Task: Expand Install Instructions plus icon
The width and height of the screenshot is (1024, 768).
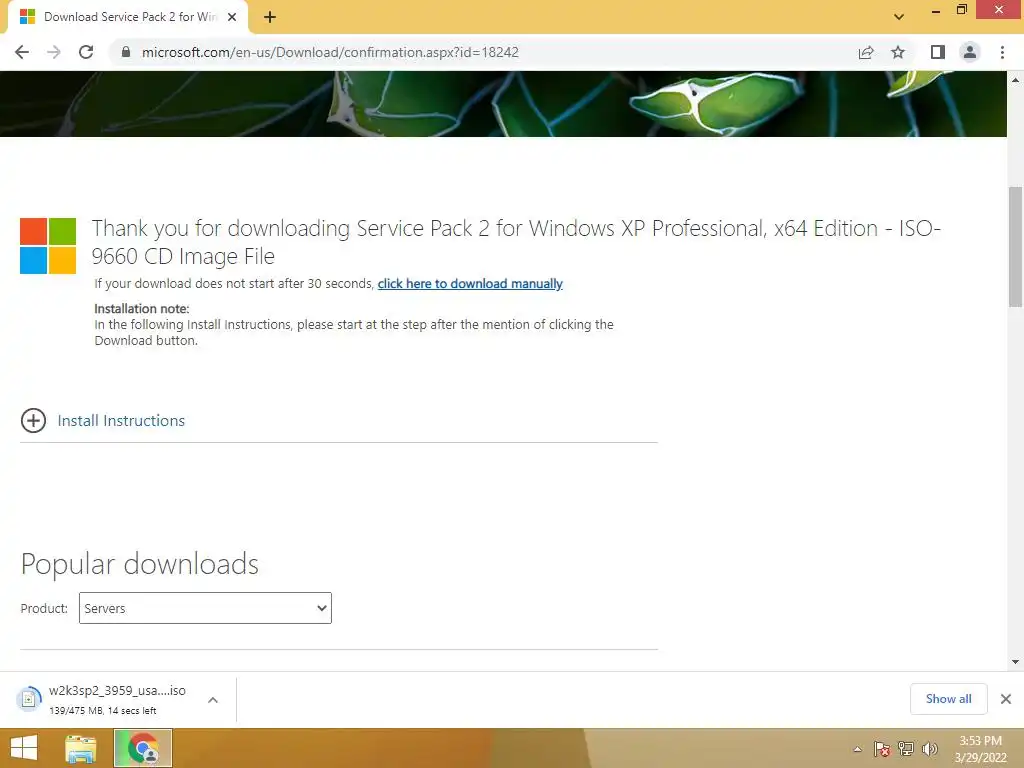Action: (x=33, y=421)
